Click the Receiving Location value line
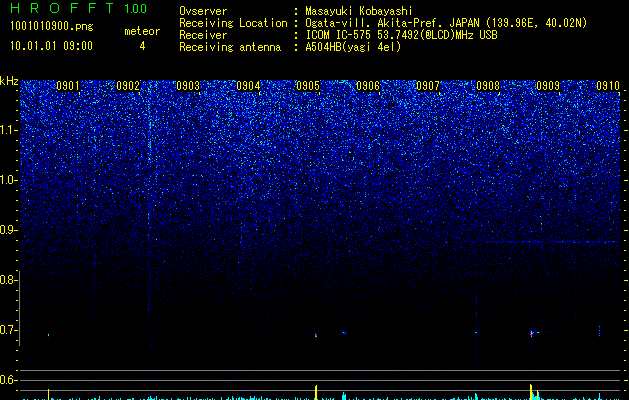The height and width of the screenshot is (400, 629). pyautogui.click(x=446, y=23)
